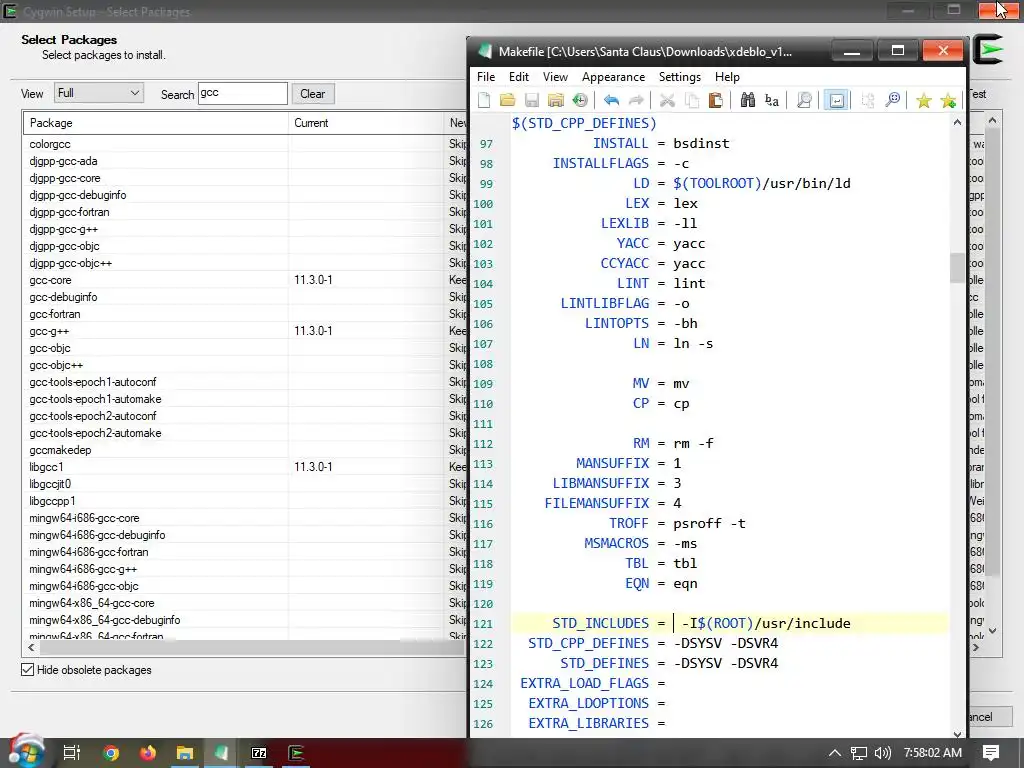This screenshot has width=1024, height=768.
Task: Switch to 7-Zip taskbar icon
Action: coord(259,753)
